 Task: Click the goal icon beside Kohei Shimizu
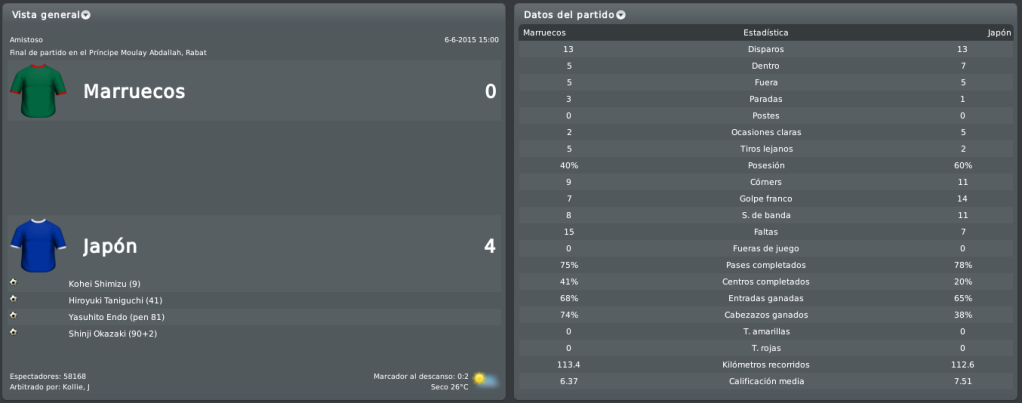[x=13, y=282]
